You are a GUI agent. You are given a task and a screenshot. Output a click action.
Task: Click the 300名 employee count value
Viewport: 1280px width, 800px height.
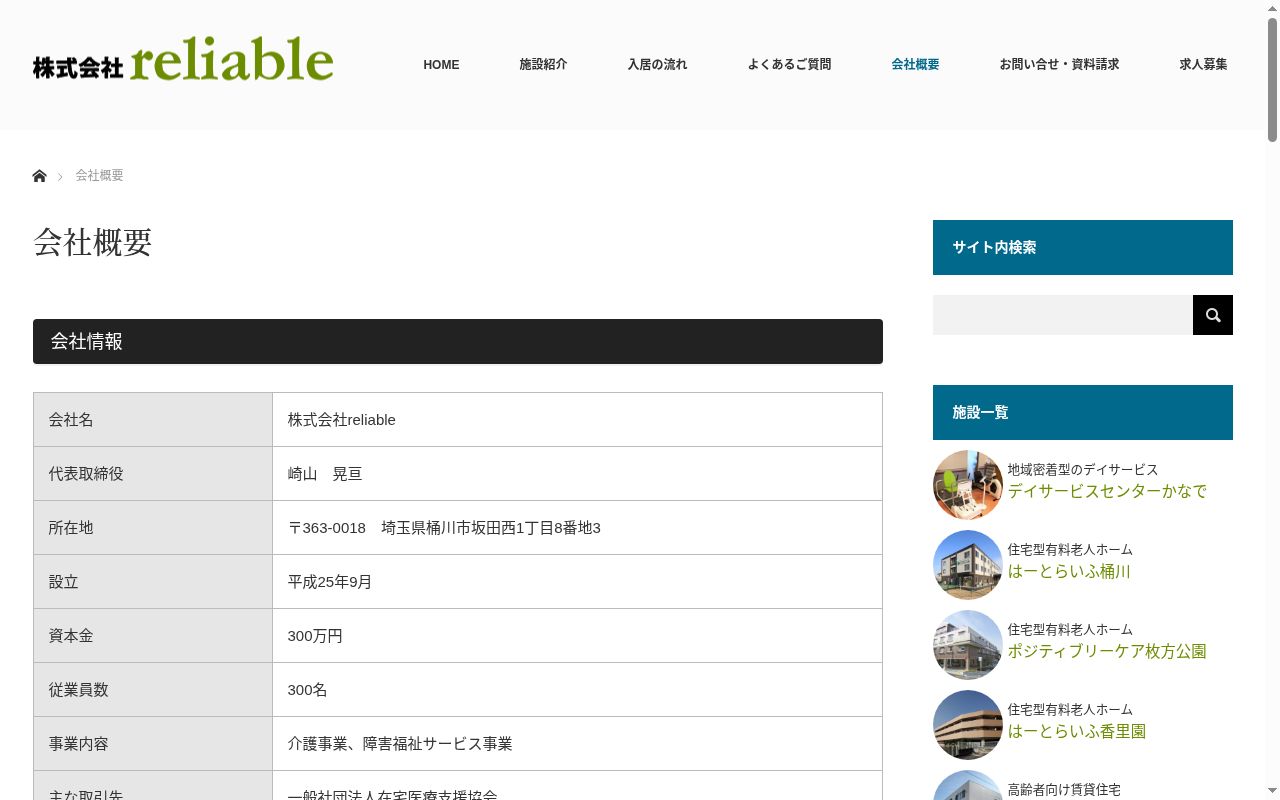coord(307,690)
